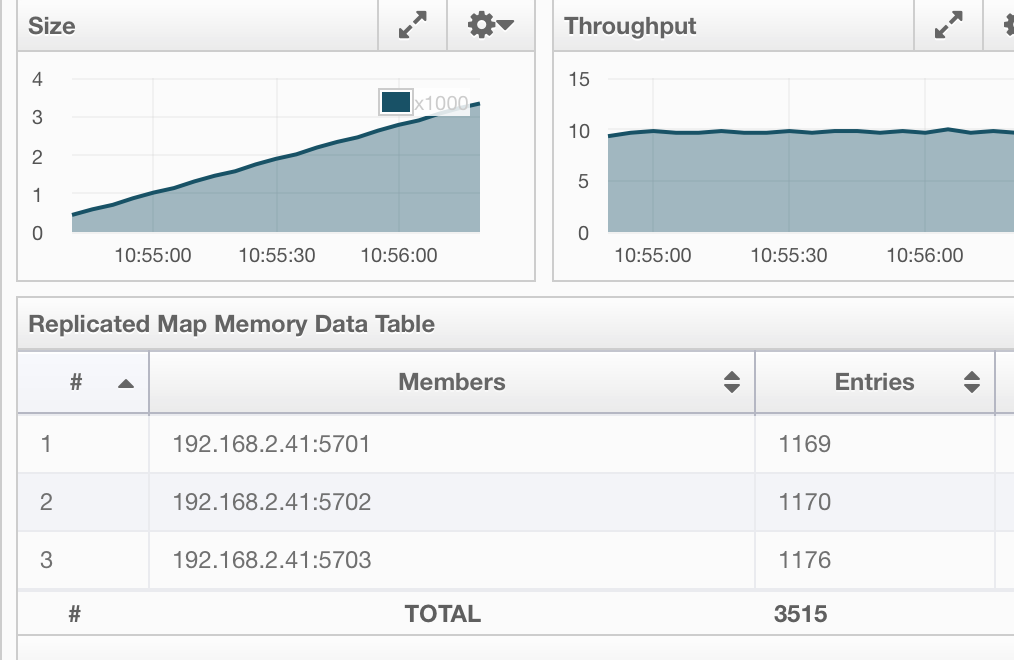
Task: Expand the Throughput chart to fullscreen
Action: coord(948,26)
